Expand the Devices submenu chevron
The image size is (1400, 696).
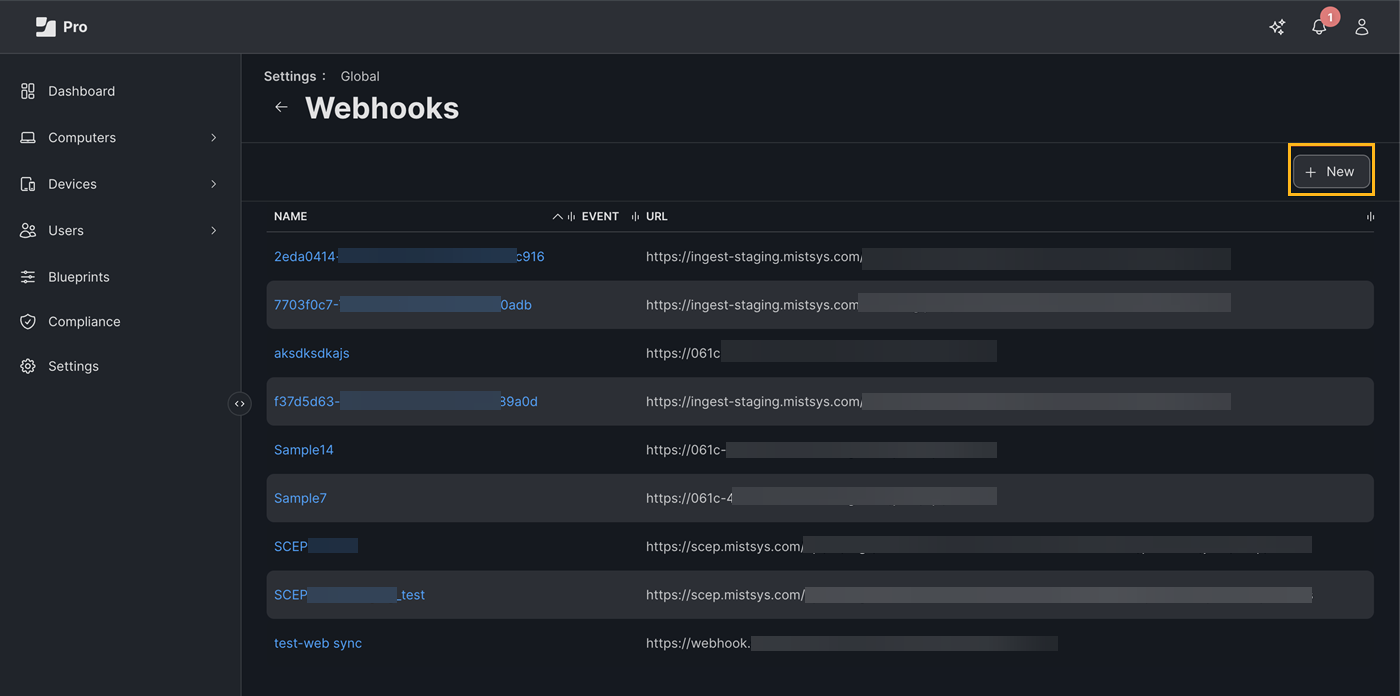tap(213, 184)
